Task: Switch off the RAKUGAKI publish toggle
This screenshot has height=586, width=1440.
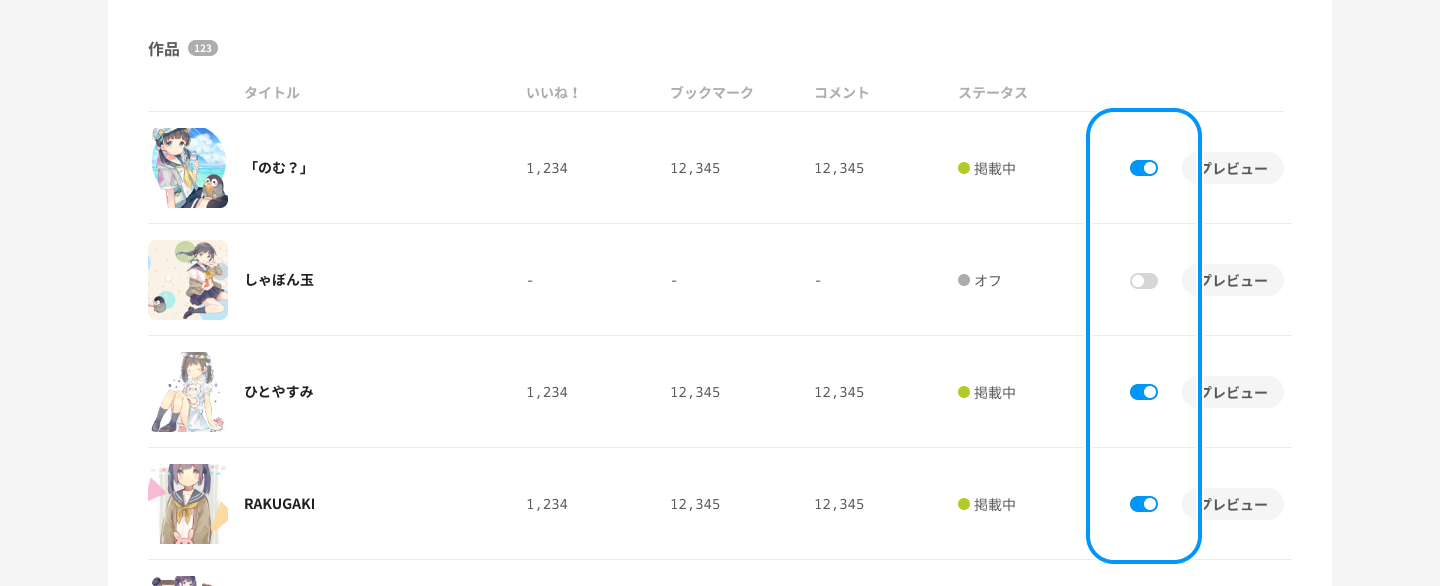Action: (x=1143, y=504)
